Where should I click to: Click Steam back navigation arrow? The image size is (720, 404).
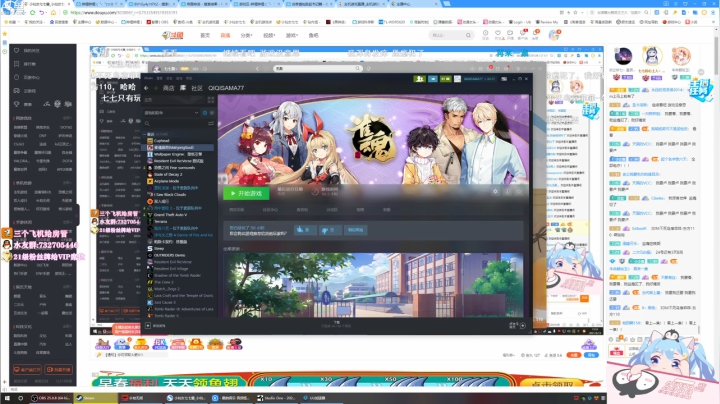146,88
